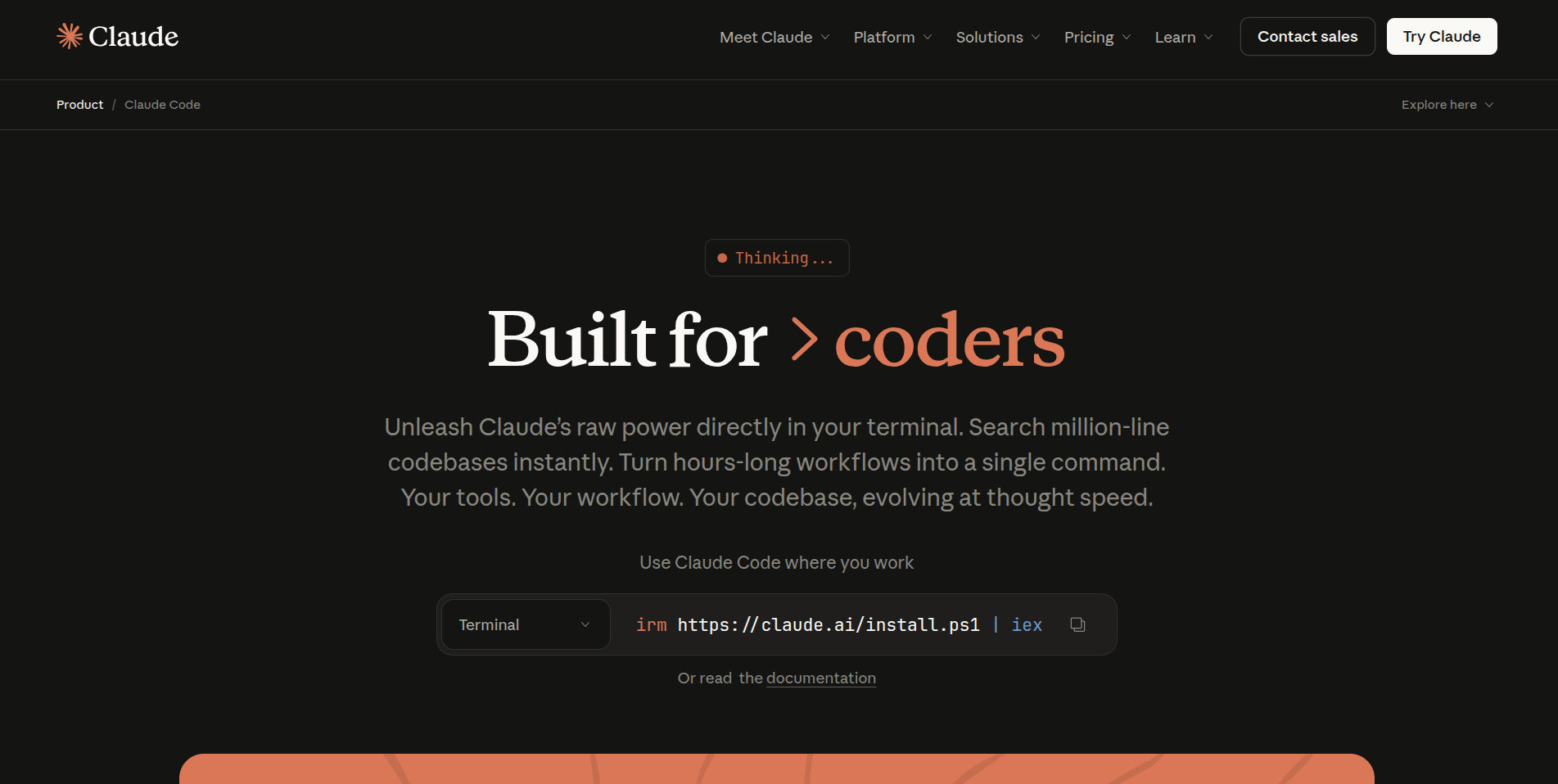
Task: Click the Claude wordmark in header
Action: [133, 37]
